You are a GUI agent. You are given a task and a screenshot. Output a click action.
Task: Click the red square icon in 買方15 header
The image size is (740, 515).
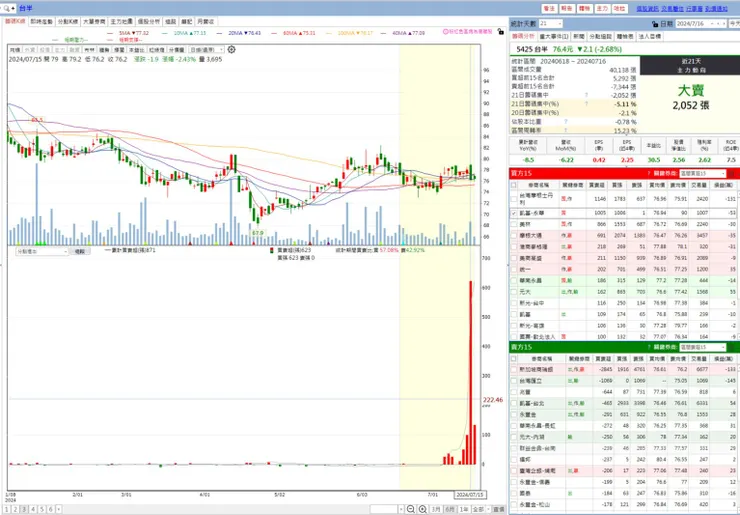pos(732,174)
